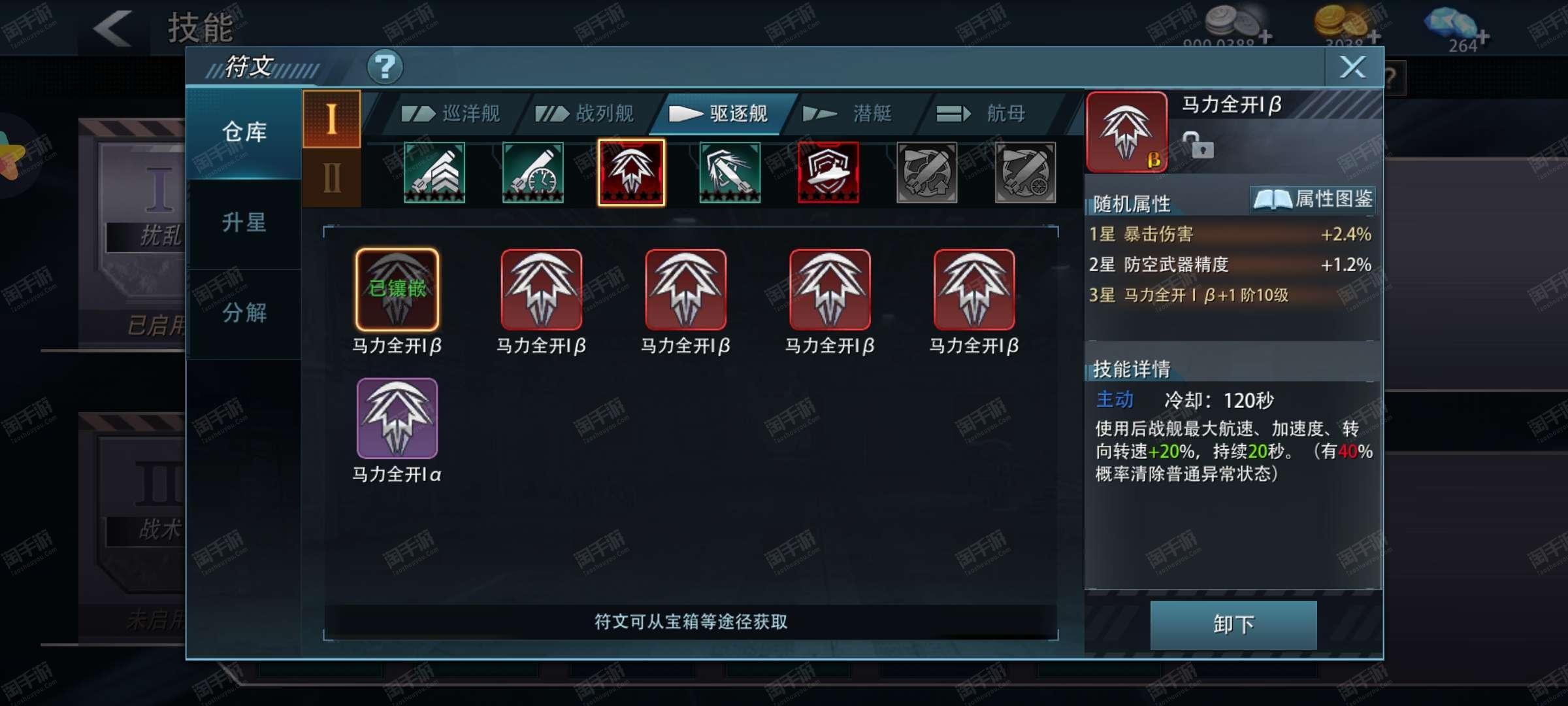Viewport: 1568px width, 706px height.
Task: Open the 属性图鉴 attribute book
Action: click(1313, 199)
